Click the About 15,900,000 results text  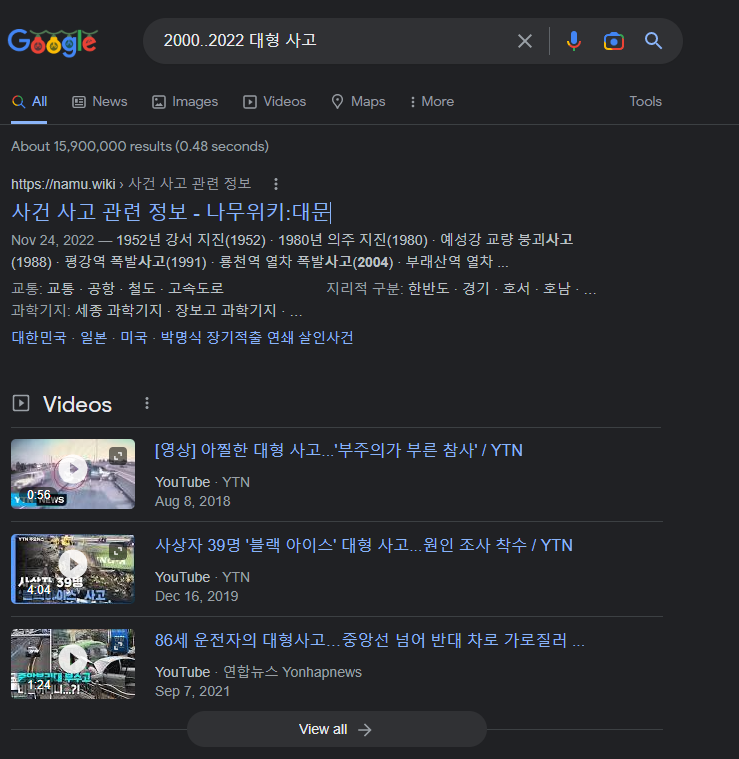pos(140,146)
